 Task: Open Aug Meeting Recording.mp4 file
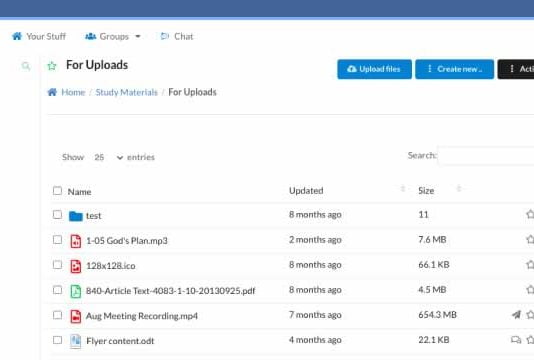(142, 316)
